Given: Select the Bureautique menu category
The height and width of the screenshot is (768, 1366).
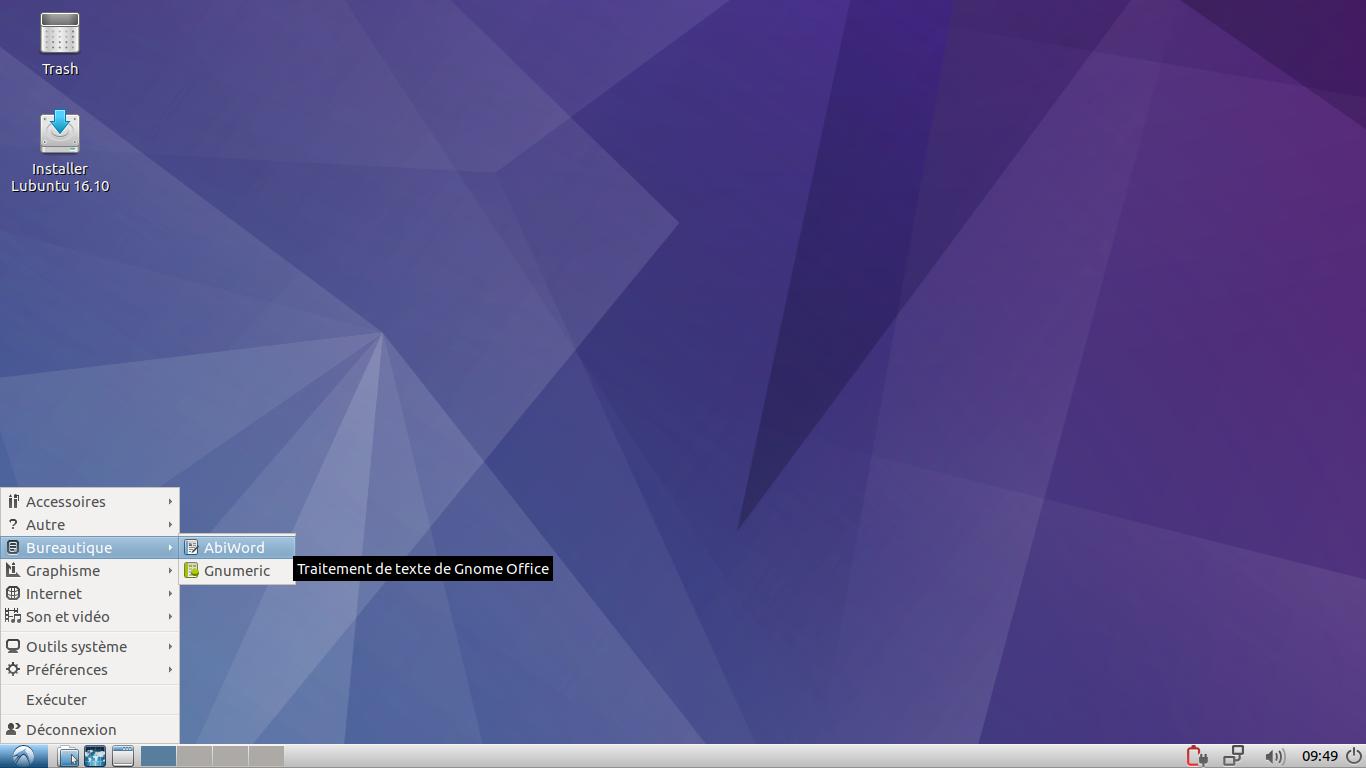Looking at the screenshot, I should tap(90, 547).
